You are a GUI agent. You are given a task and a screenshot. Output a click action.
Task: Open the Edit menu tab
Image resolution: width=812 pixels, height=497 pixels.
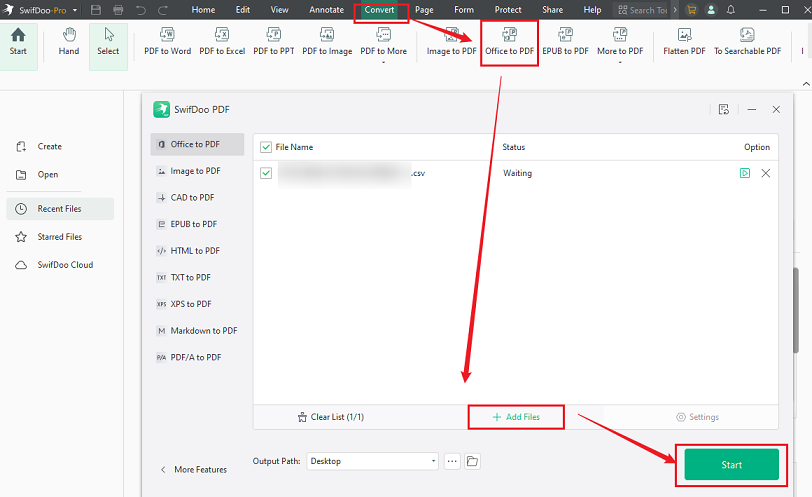point(242,10)
